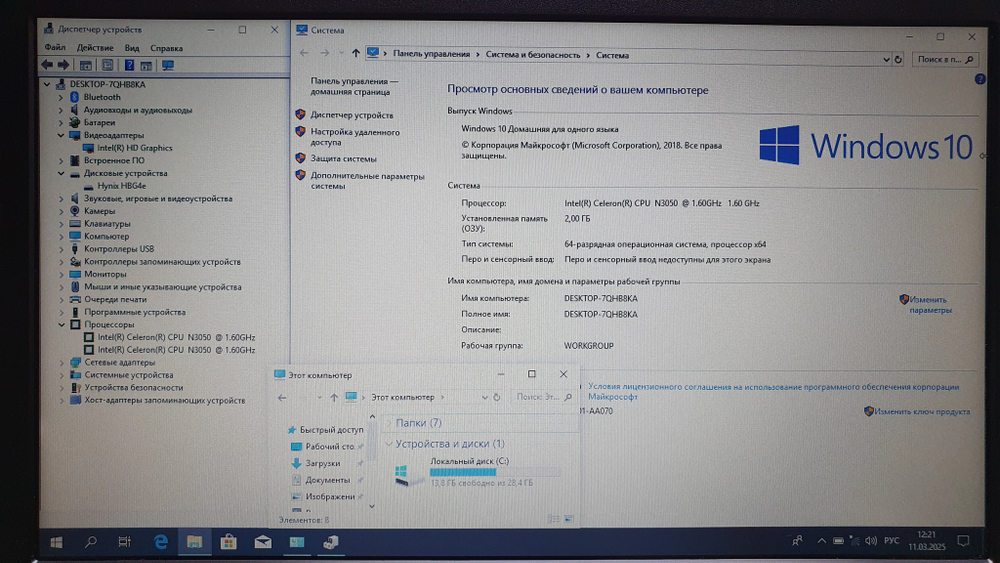Viewport: 1000px width, 563px height.
Task: Click back arrow in Система window
Action: click(304, 53)
